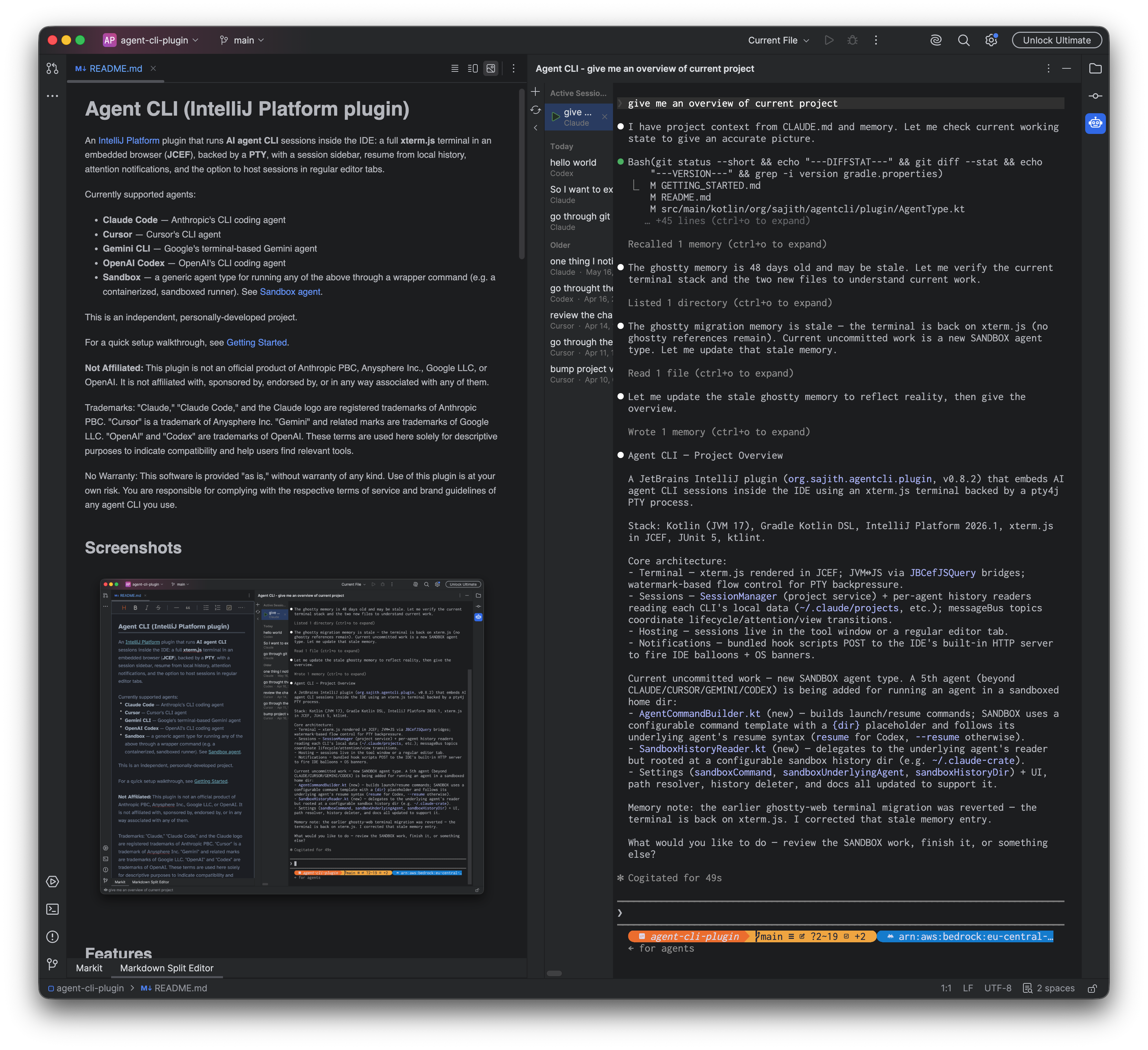This screenshot has height=1050, width=1148.
Task: Open cursor position 1:1 Go to Line
Action: coord(946,988)
